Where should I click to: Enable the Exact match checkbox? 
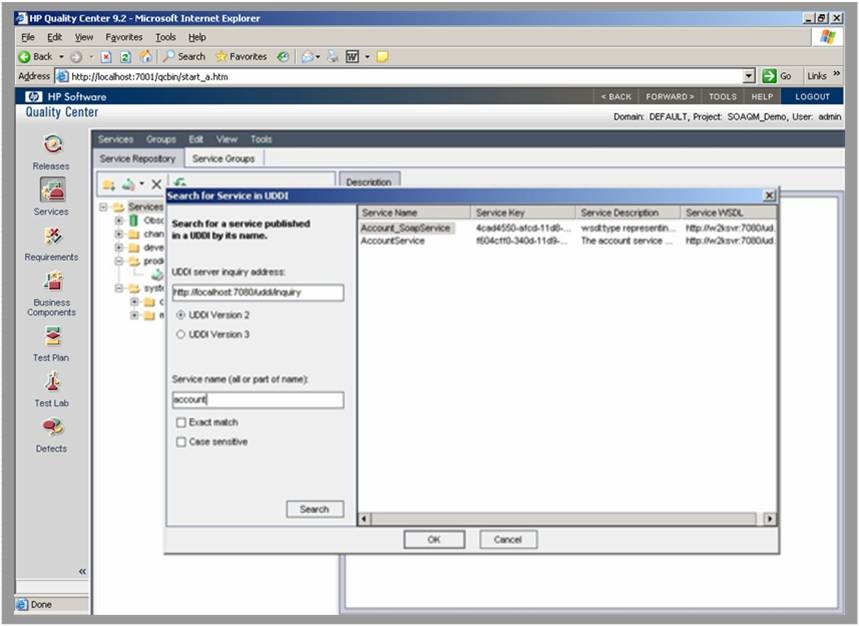click(181, 423)
